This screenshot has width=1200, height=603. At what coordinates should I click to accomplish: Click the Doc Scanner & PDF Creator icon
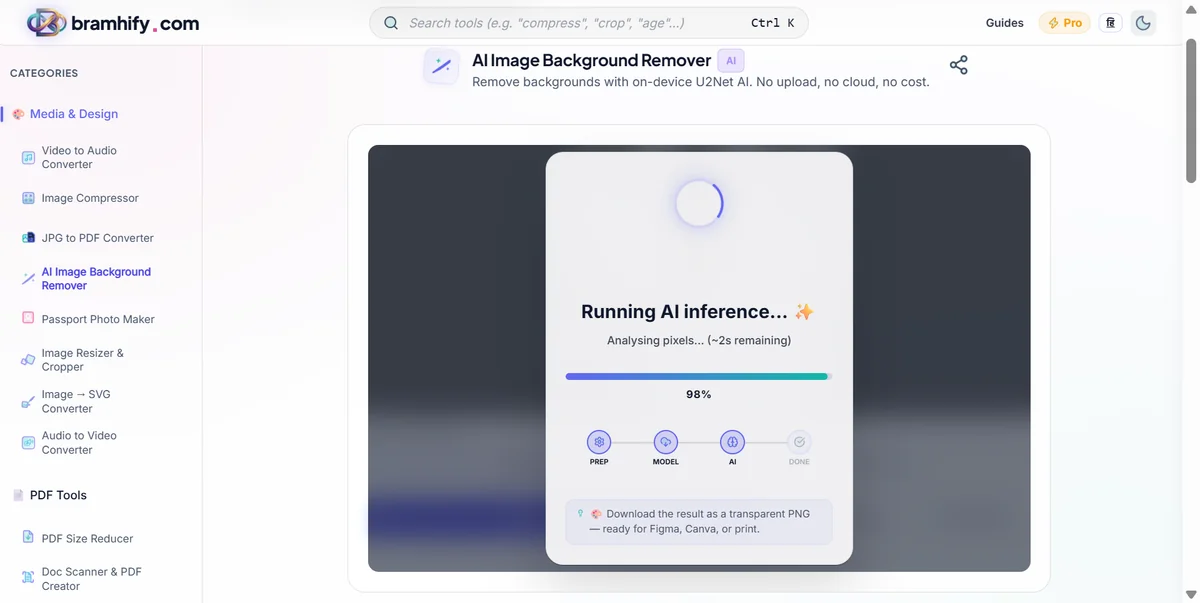[x=28, y=578]
